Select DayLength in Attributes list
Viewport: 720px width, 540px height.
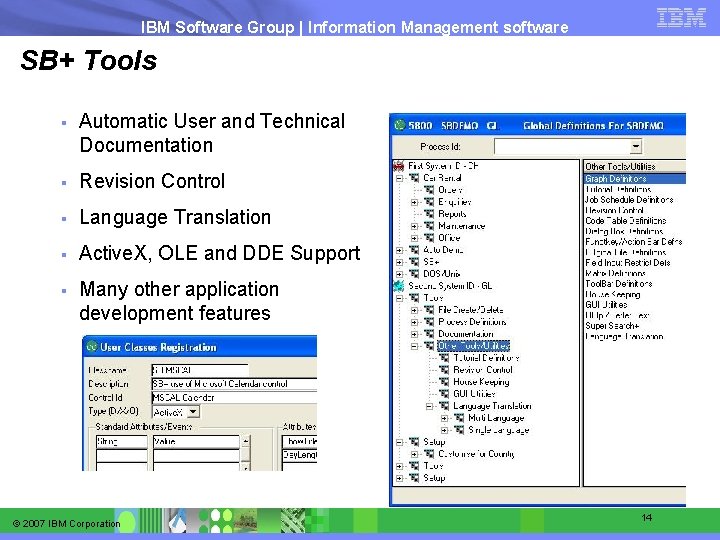[x=299, y=455]
